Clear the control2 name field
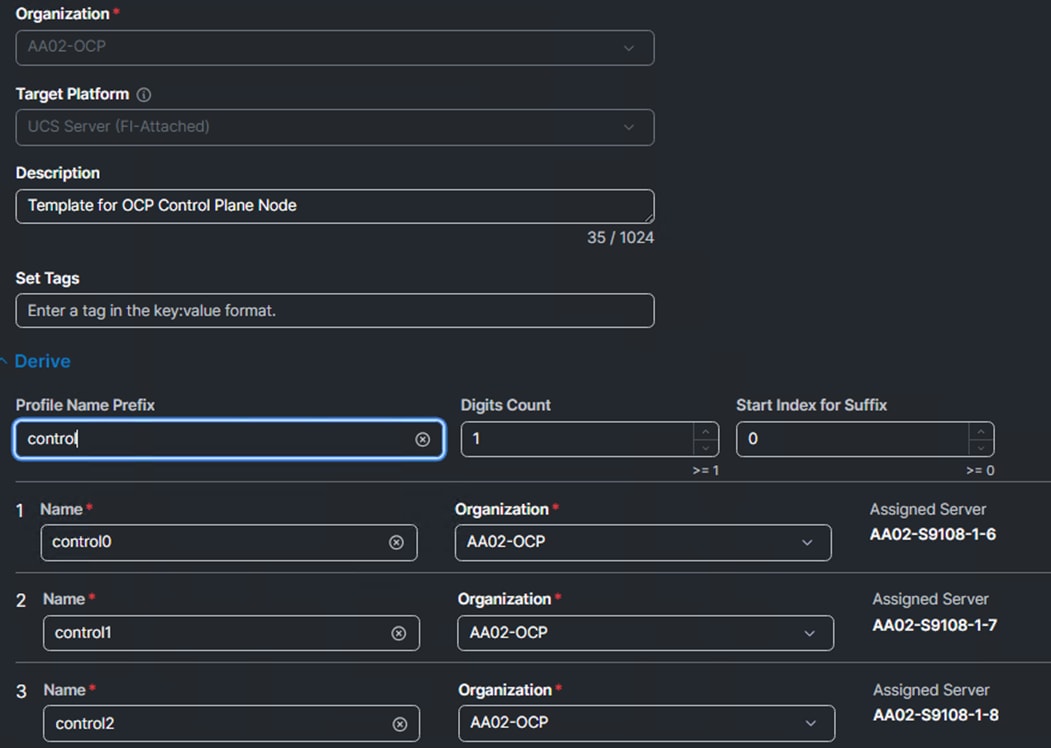This screenshot has width=1051, height=748. click(399, 724)
